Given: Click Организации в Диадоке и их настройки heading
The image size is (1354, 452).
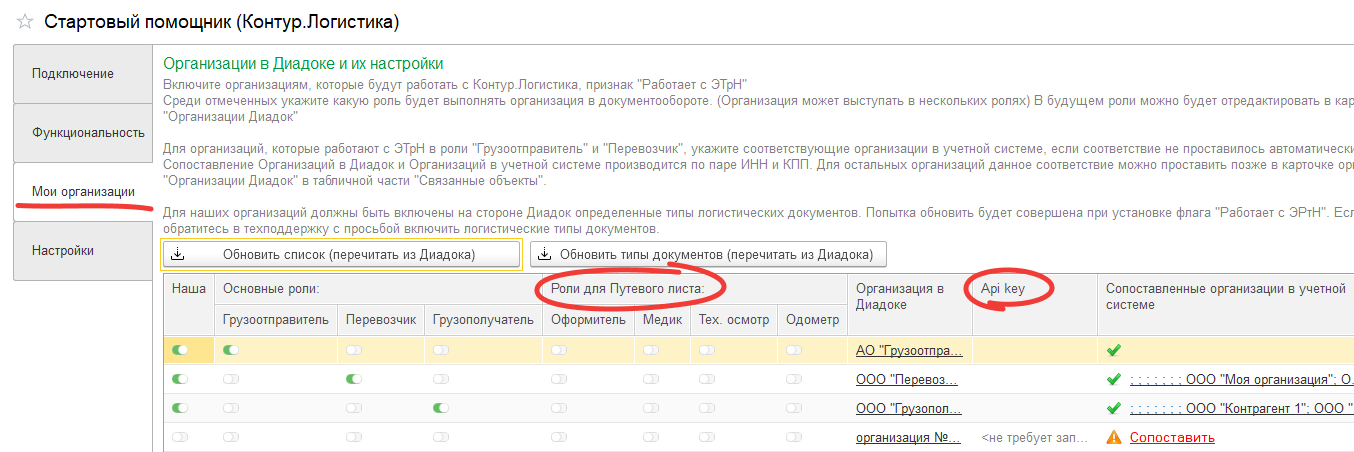Looking at the screenshot, I should point(303,64).
